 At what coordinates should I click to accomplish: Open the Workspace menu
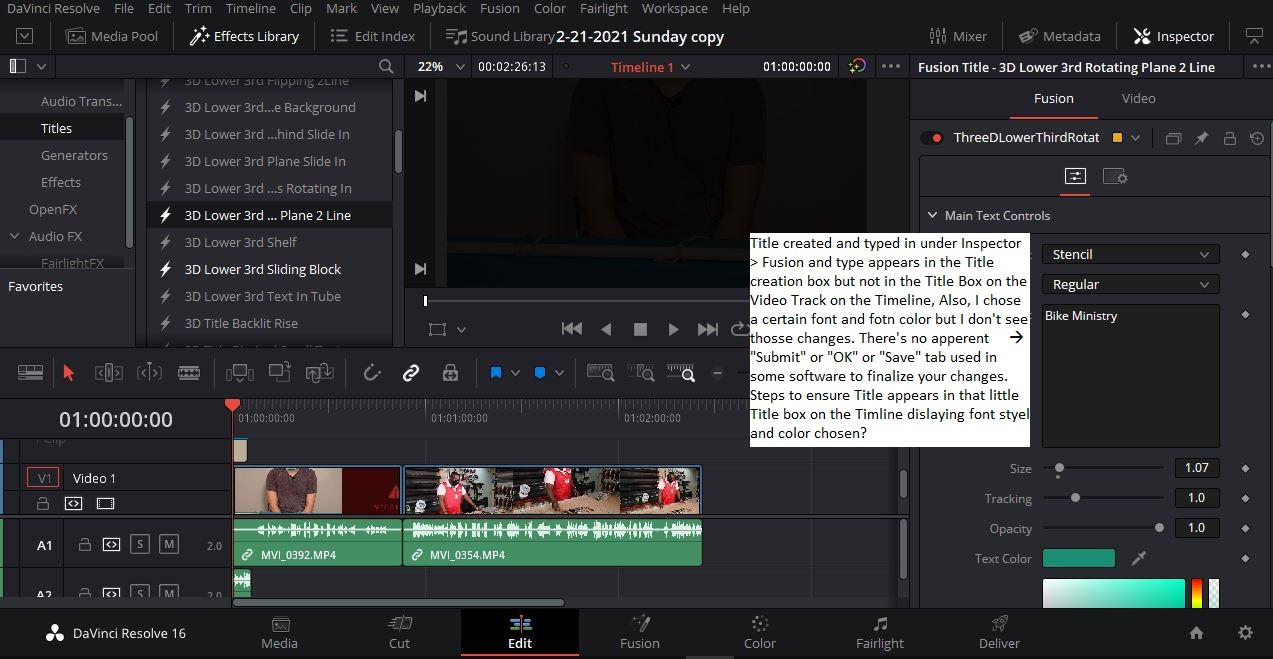click(674, 8)
